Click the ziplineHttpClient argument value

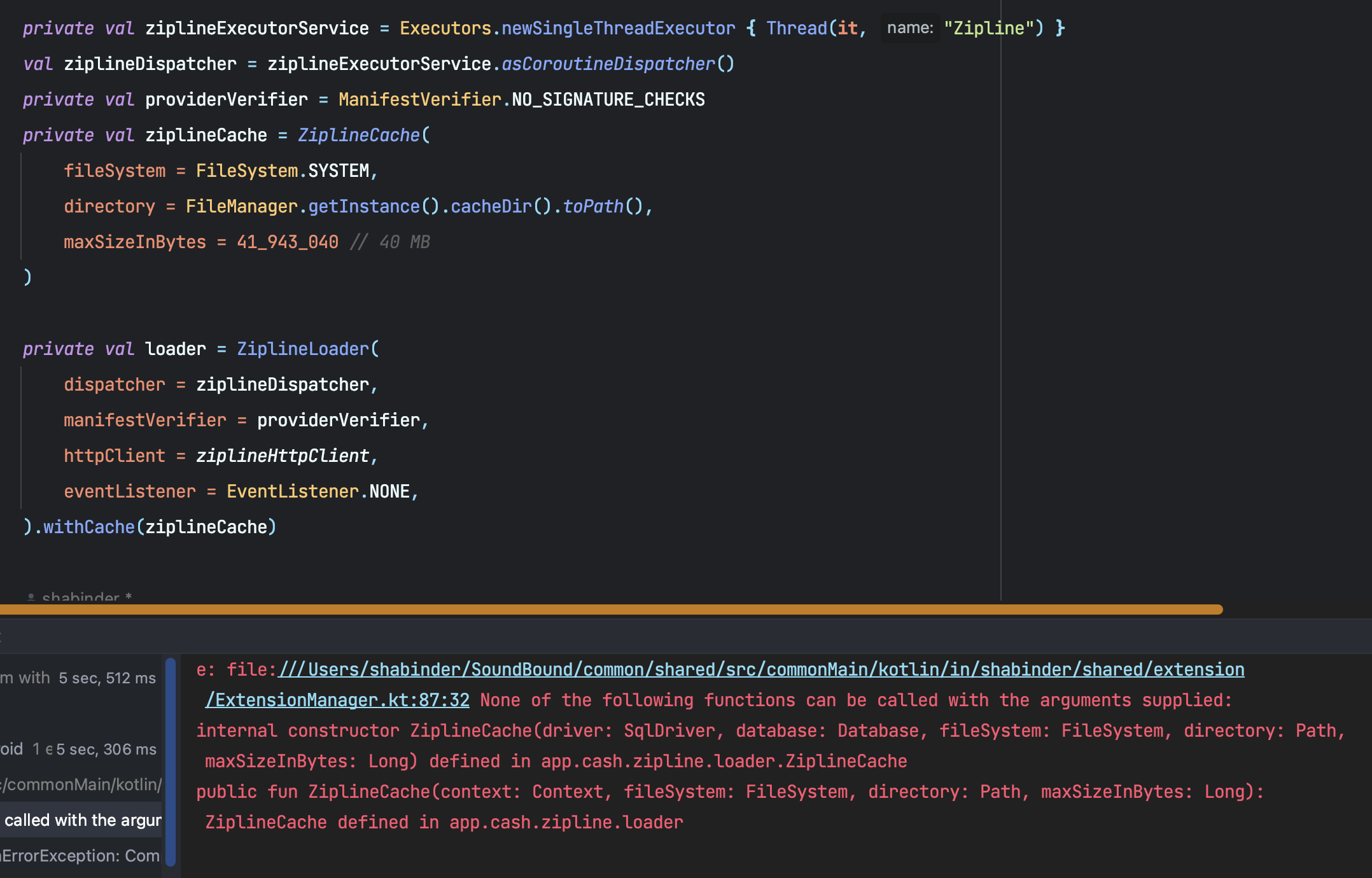(283, 456)
